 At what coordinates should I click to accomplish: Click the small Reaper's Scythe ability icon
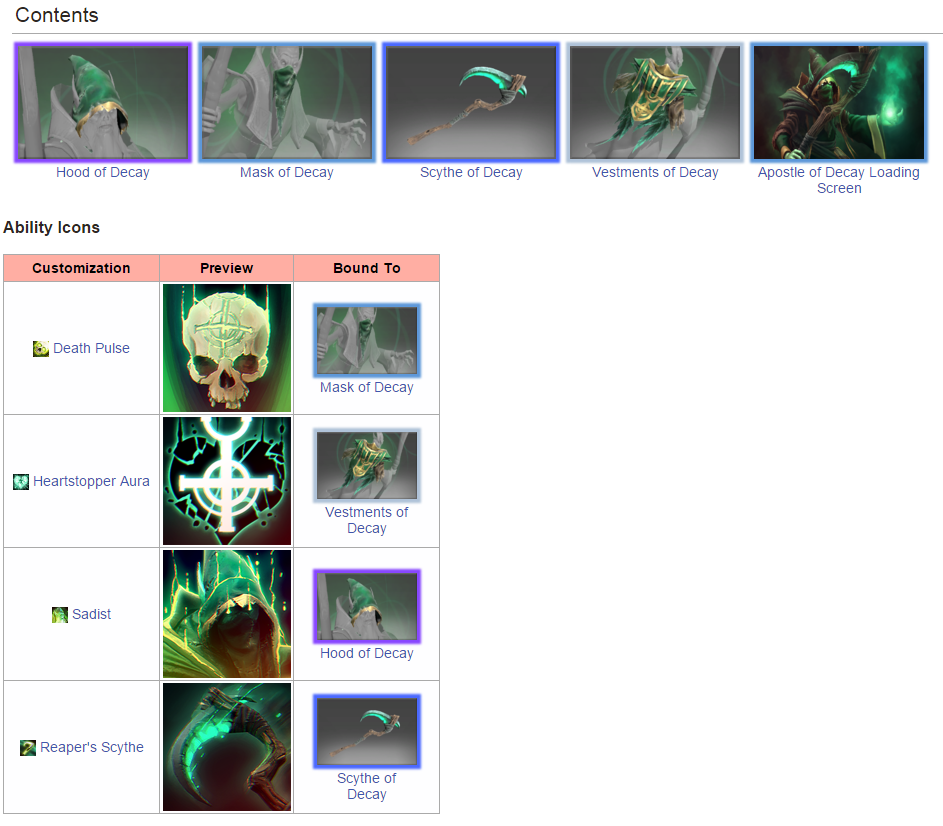pyautogui.click(x=28, y=747)
